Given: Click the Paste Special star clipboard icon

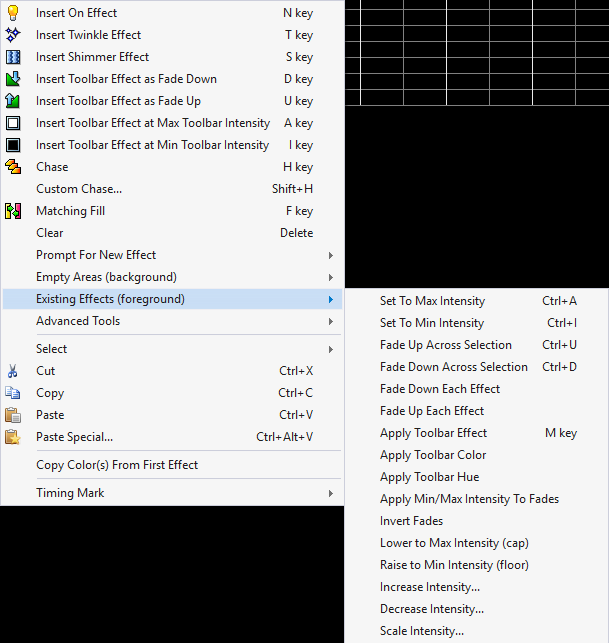Looking at the screenshot, I should click(x=13, y=437).
